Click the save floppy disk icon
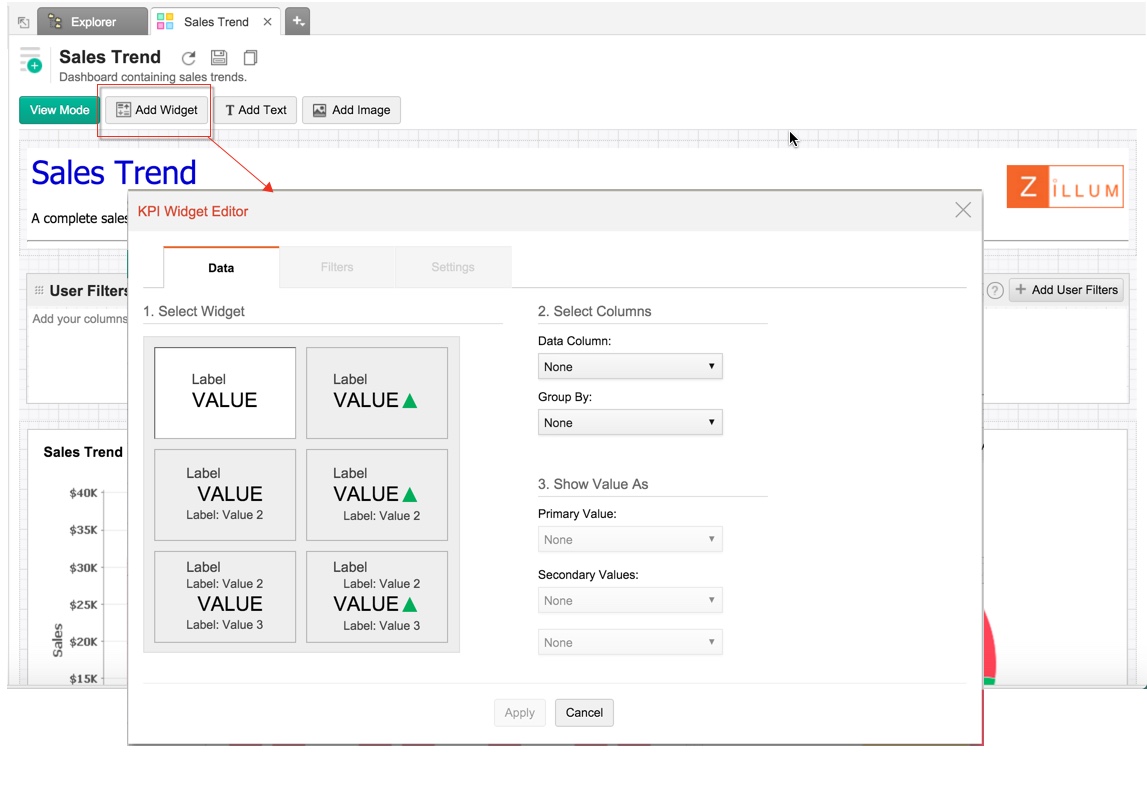 point(219,59)
